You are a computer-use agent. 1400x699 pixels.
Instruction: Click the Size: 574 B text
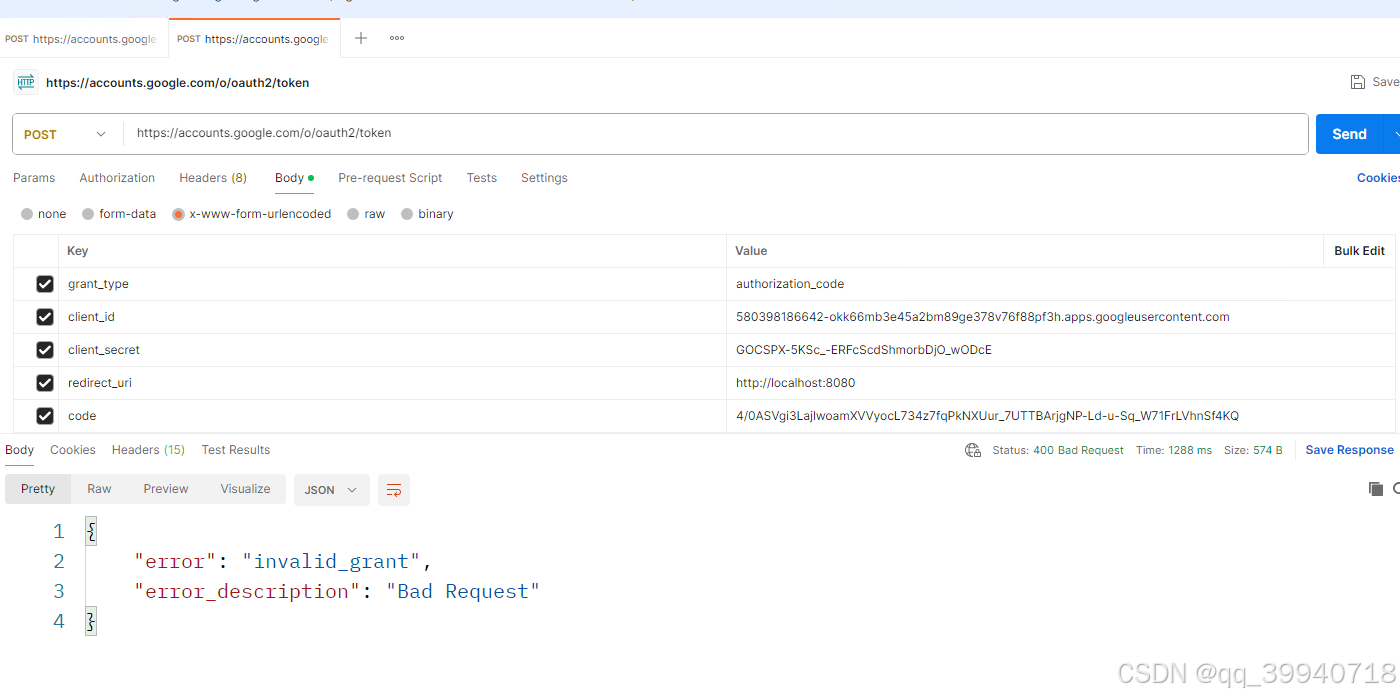[1253, 450]
